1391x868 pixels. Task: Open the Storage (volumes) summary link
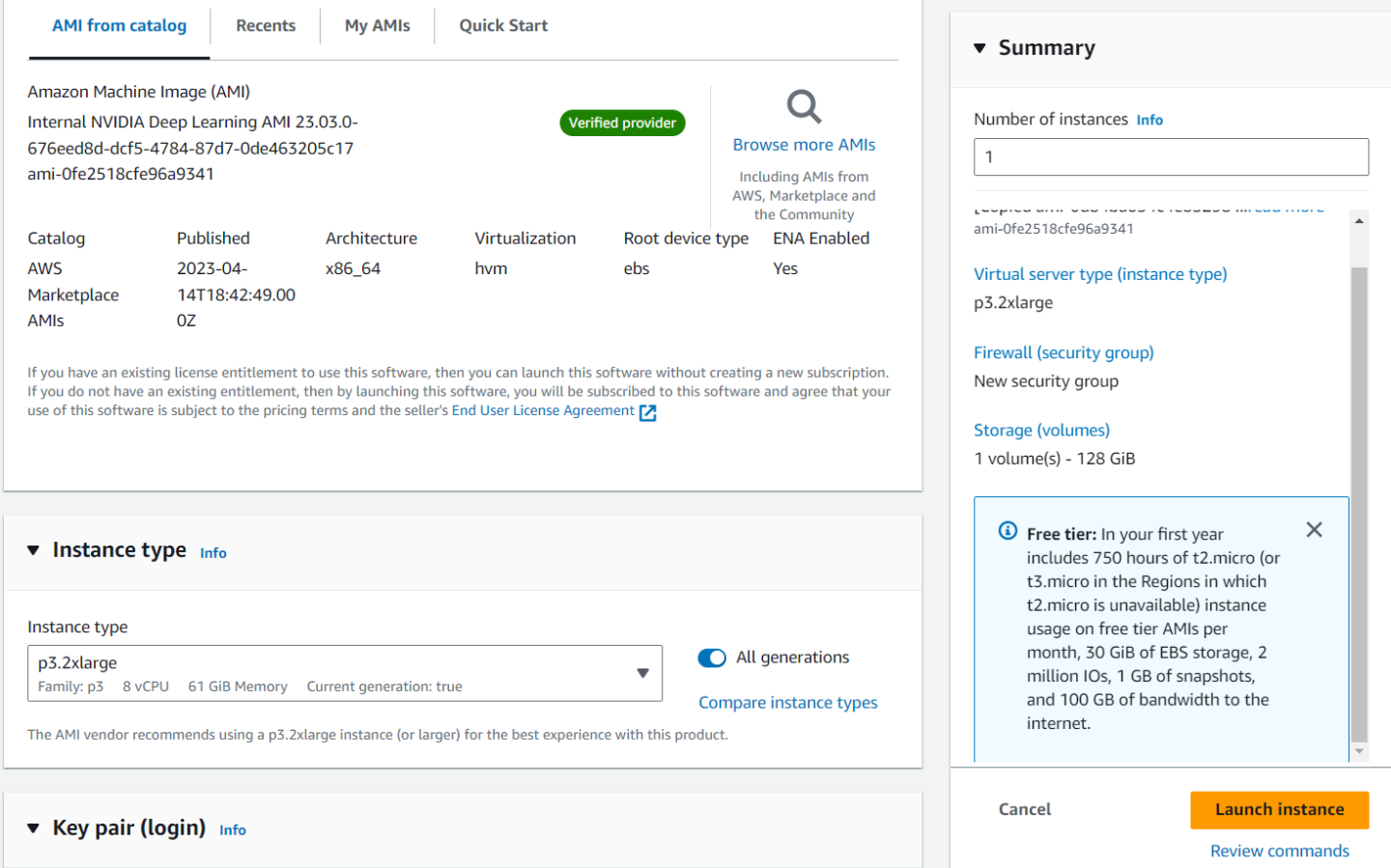click(x=1041, y=431)
